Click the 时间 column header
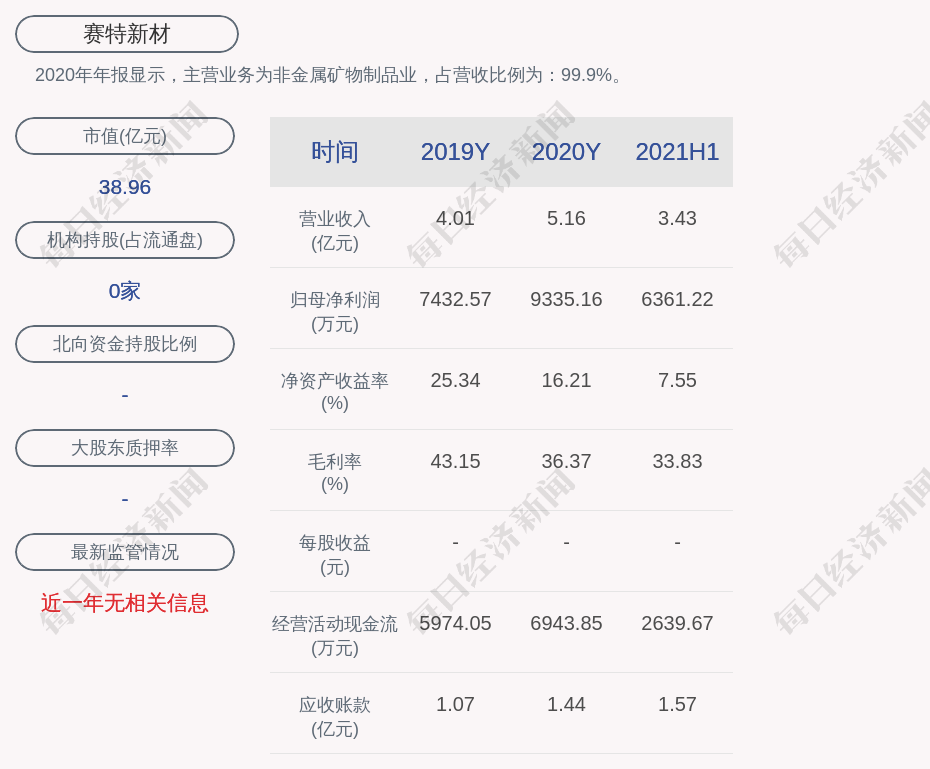 [x=335, y=152]
